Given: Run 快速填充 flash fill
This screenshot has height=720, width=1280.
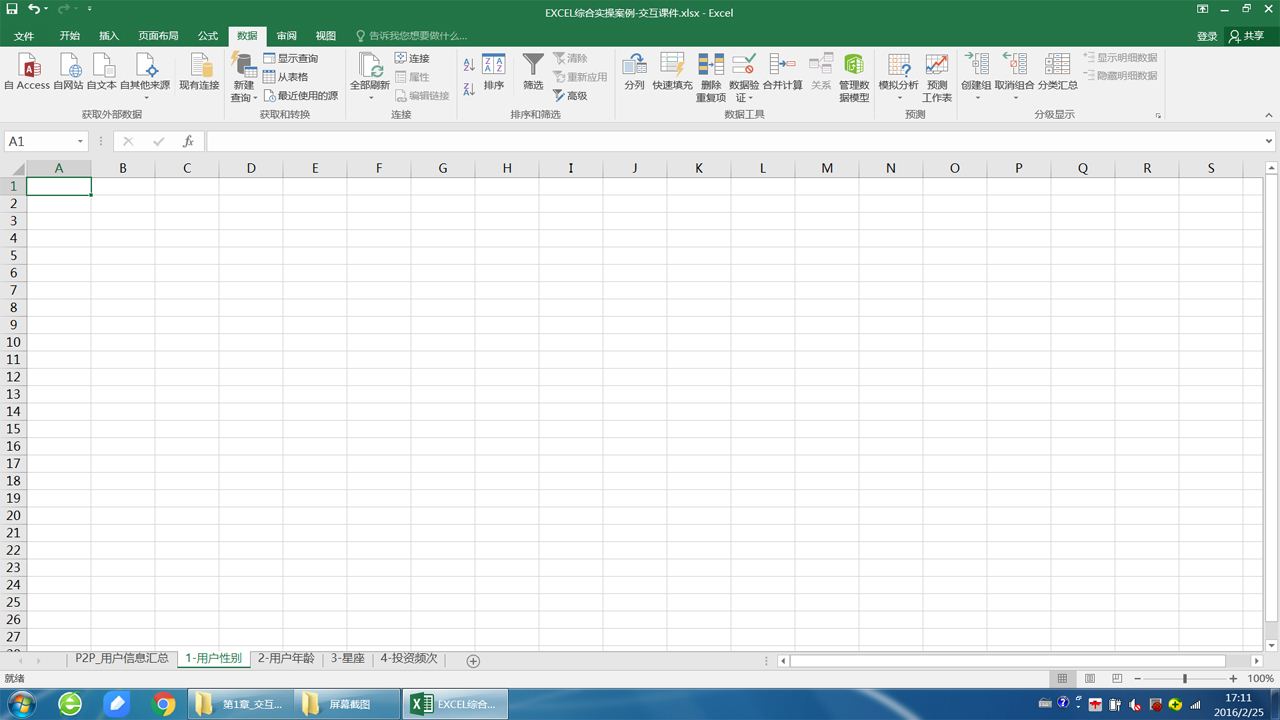Looking at the screenshot, I should tap(672, 72).
